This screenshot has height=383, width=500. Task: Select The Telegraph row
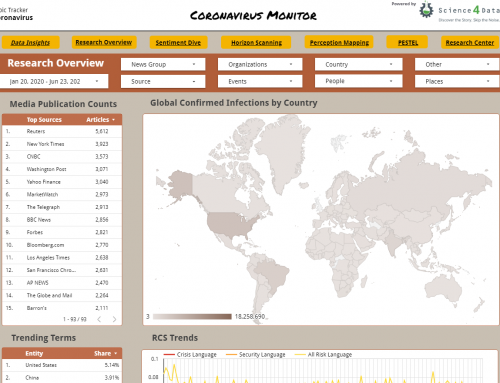click(62, 207)
